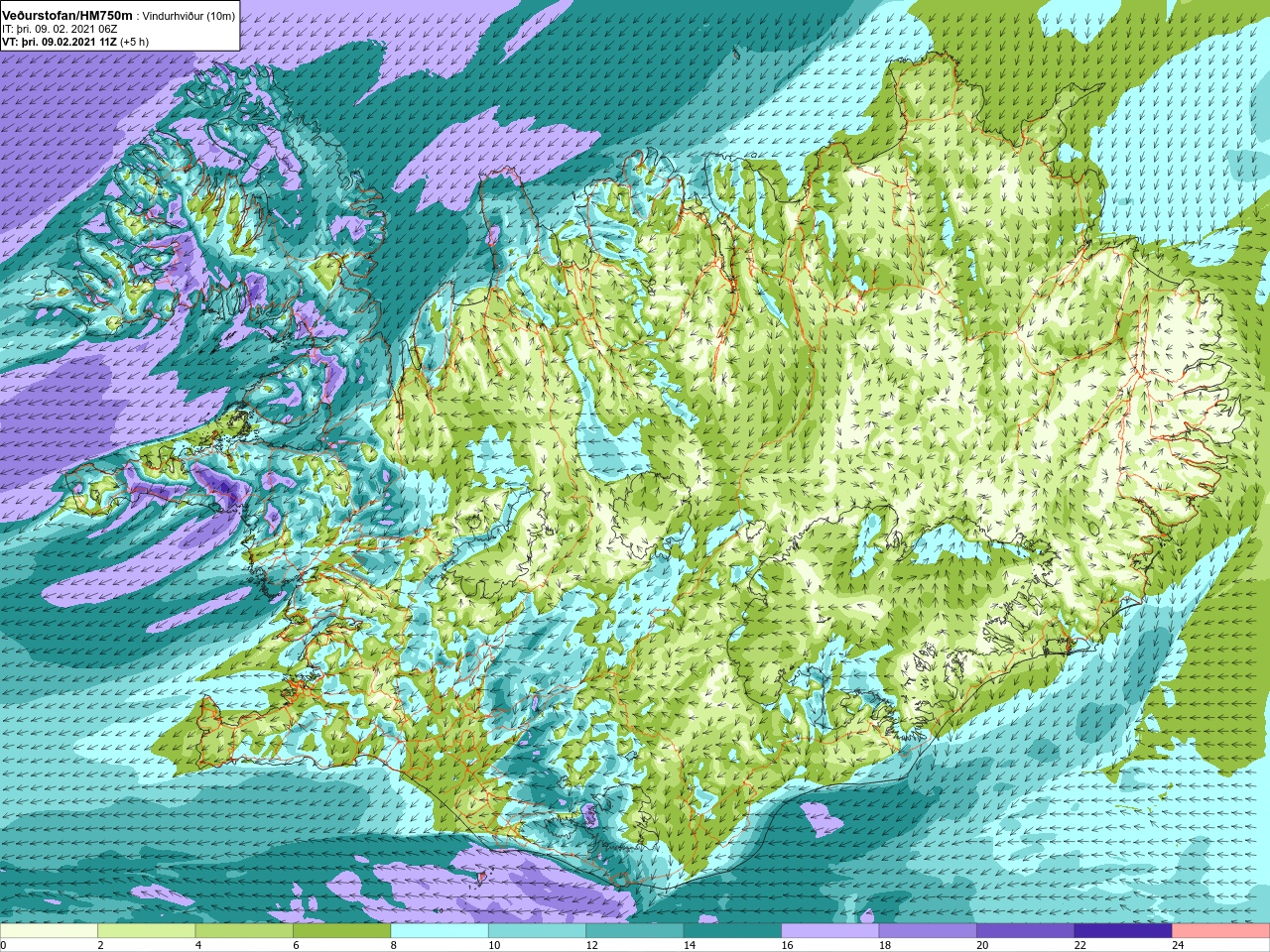Click the legend scale number 18
Screen dimensions: 1270x952
tap(883, 945)
